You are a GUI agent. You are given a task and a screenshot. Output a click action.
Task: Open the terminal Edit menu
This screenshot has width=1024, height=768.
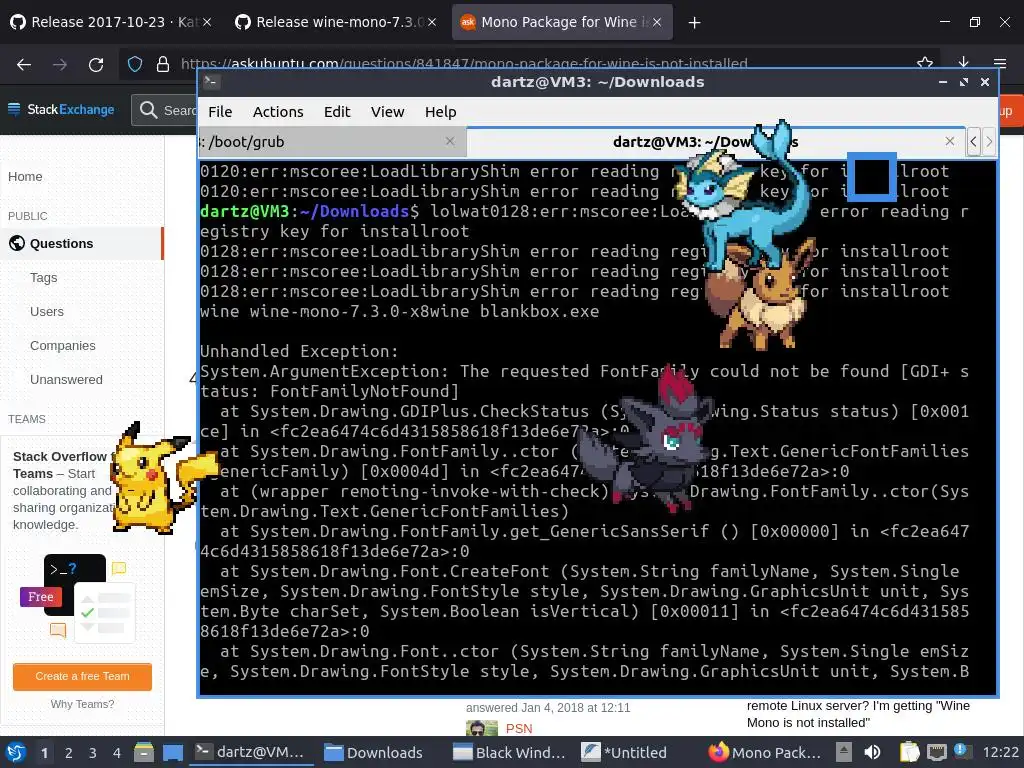click(337, 112)
